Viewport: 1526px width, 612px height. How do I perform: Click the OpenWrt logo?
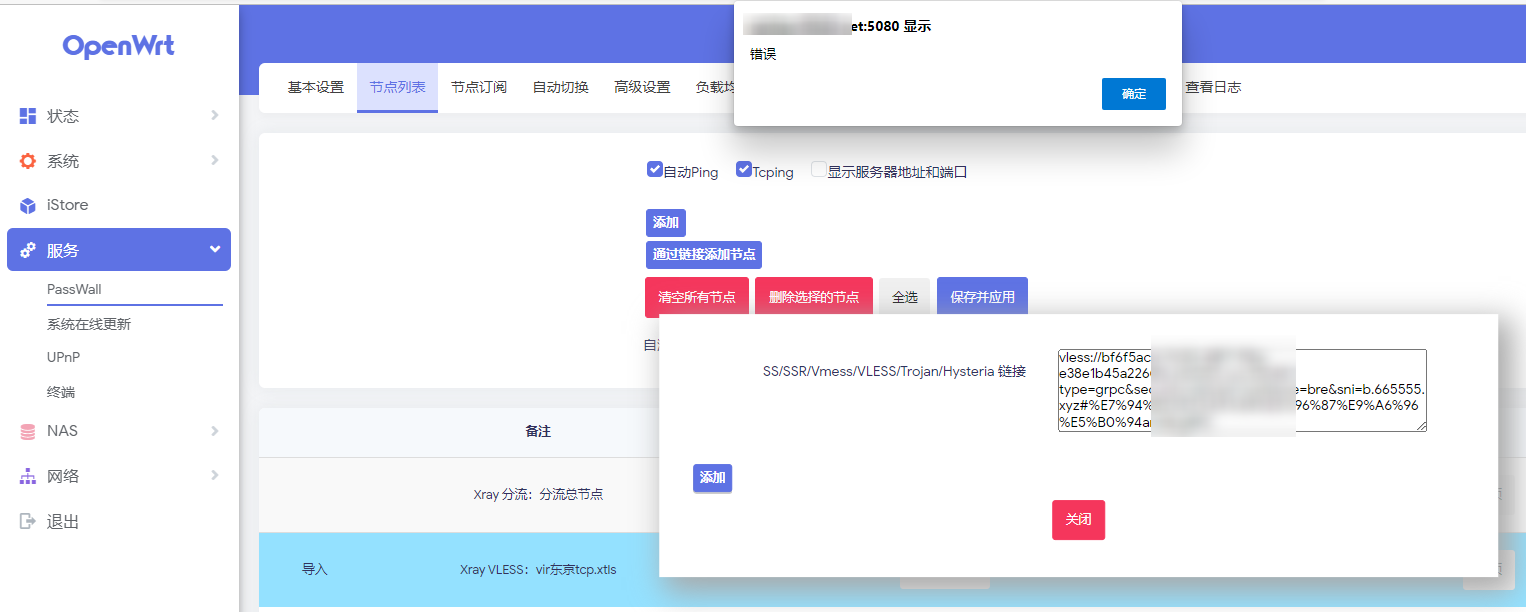118,46
